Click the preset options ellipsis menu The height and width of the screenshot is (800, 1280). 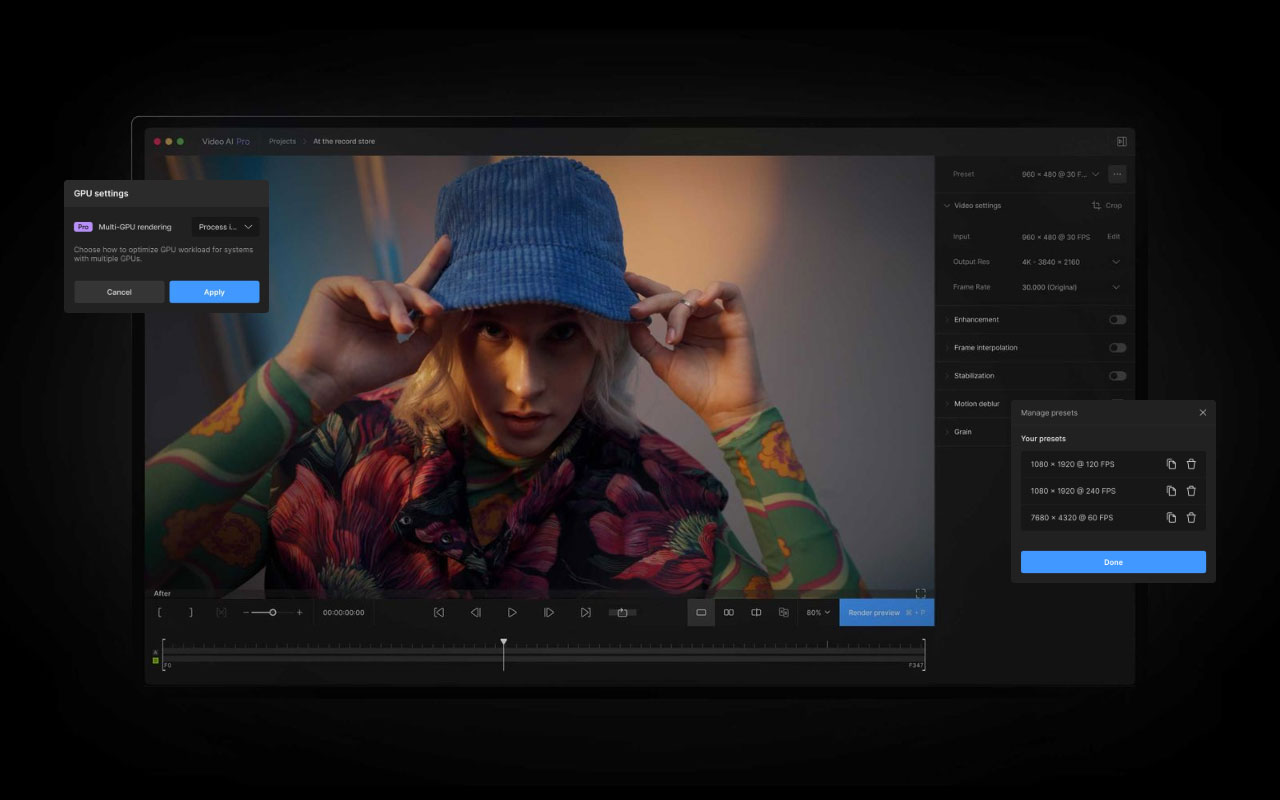[x=1117, y=173]
